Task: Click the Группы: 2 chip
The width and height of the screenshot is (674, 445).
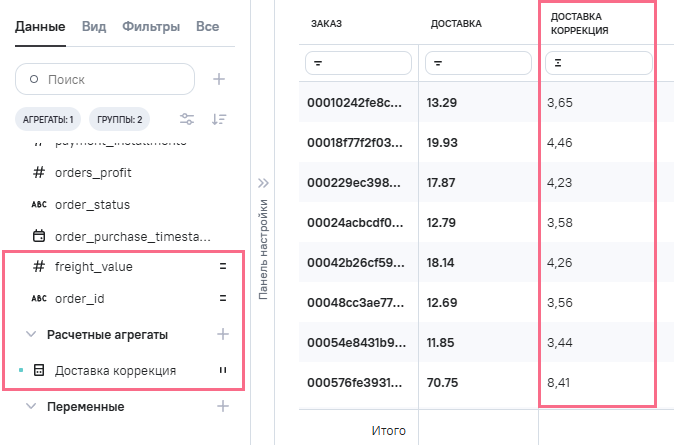Action: [119, 119]
